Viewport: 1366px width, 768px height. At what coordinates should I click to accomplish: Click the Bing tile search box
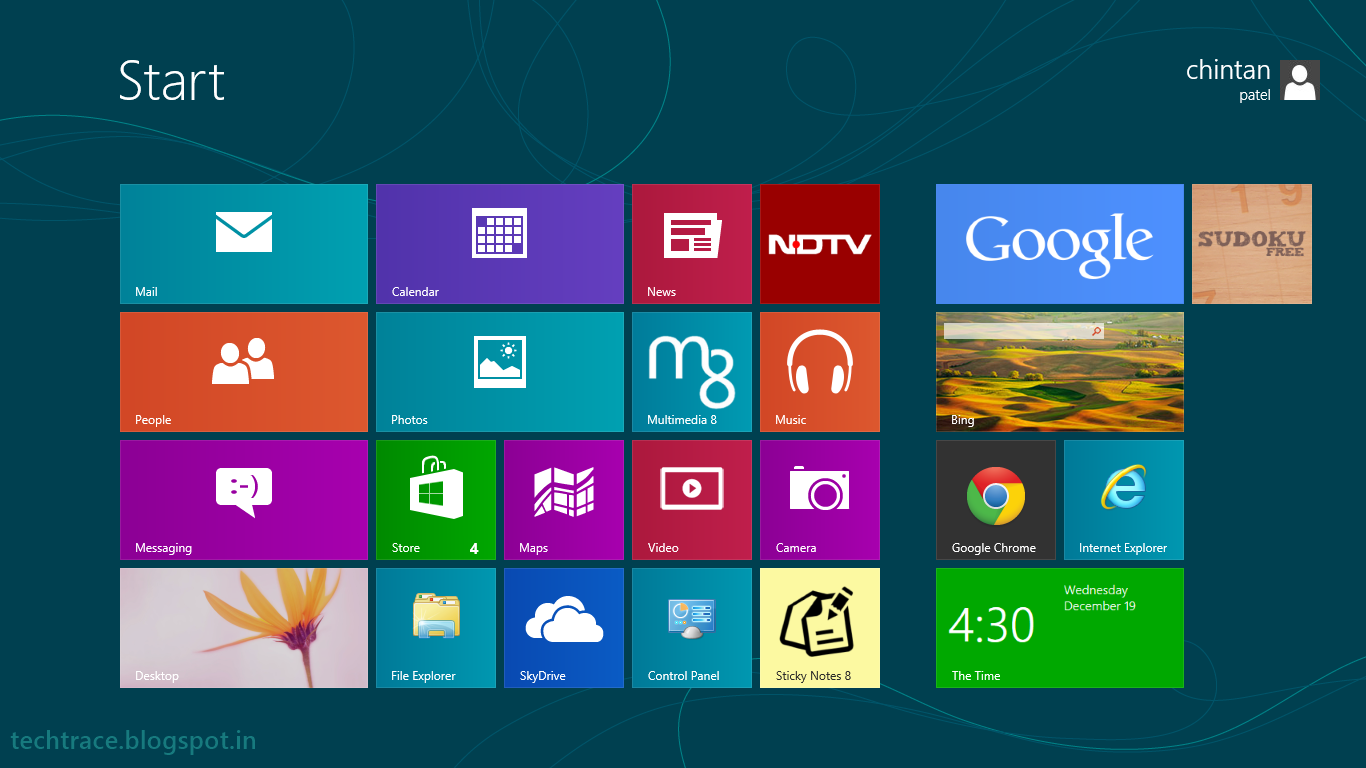[1024, 331]
